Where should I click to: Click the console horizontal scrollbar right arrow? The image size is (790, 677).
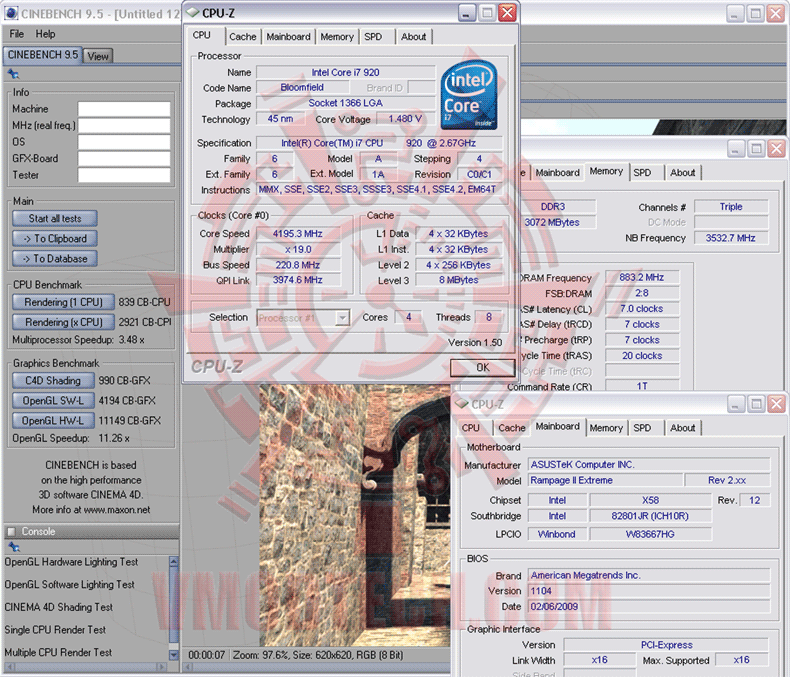click(x=162, y=667)
